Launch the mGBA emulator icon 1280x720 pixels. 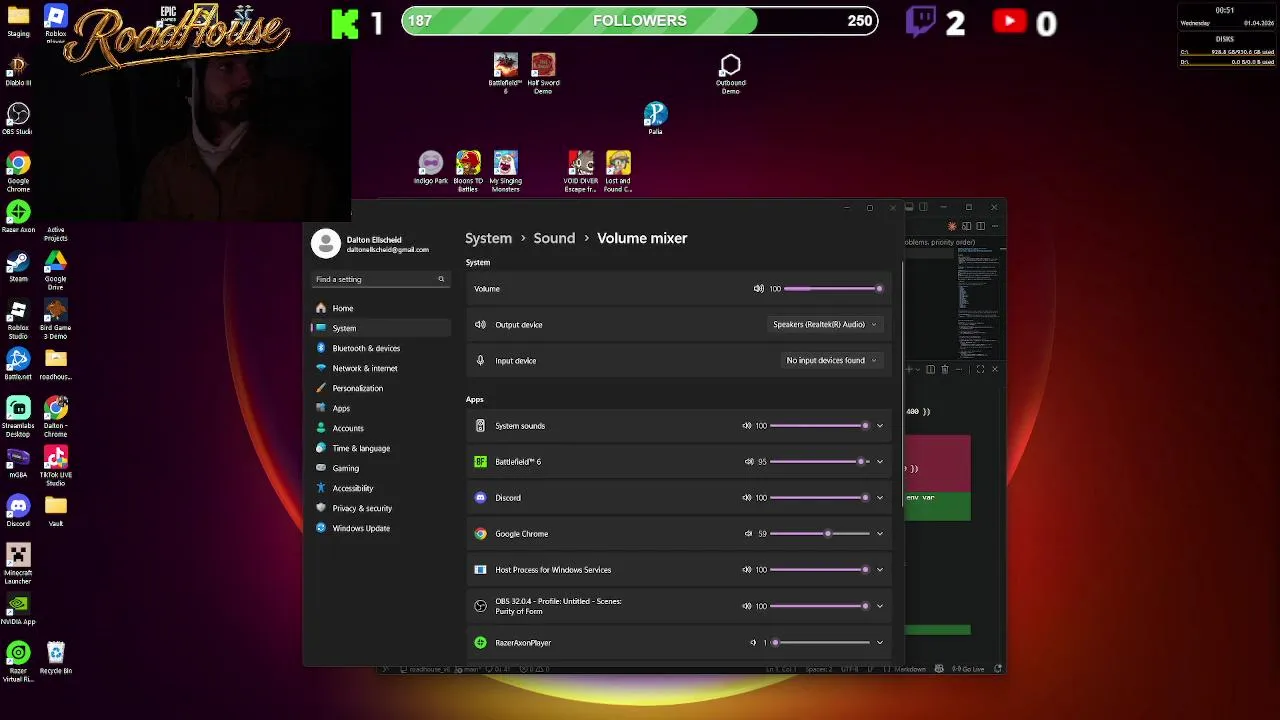18,461
